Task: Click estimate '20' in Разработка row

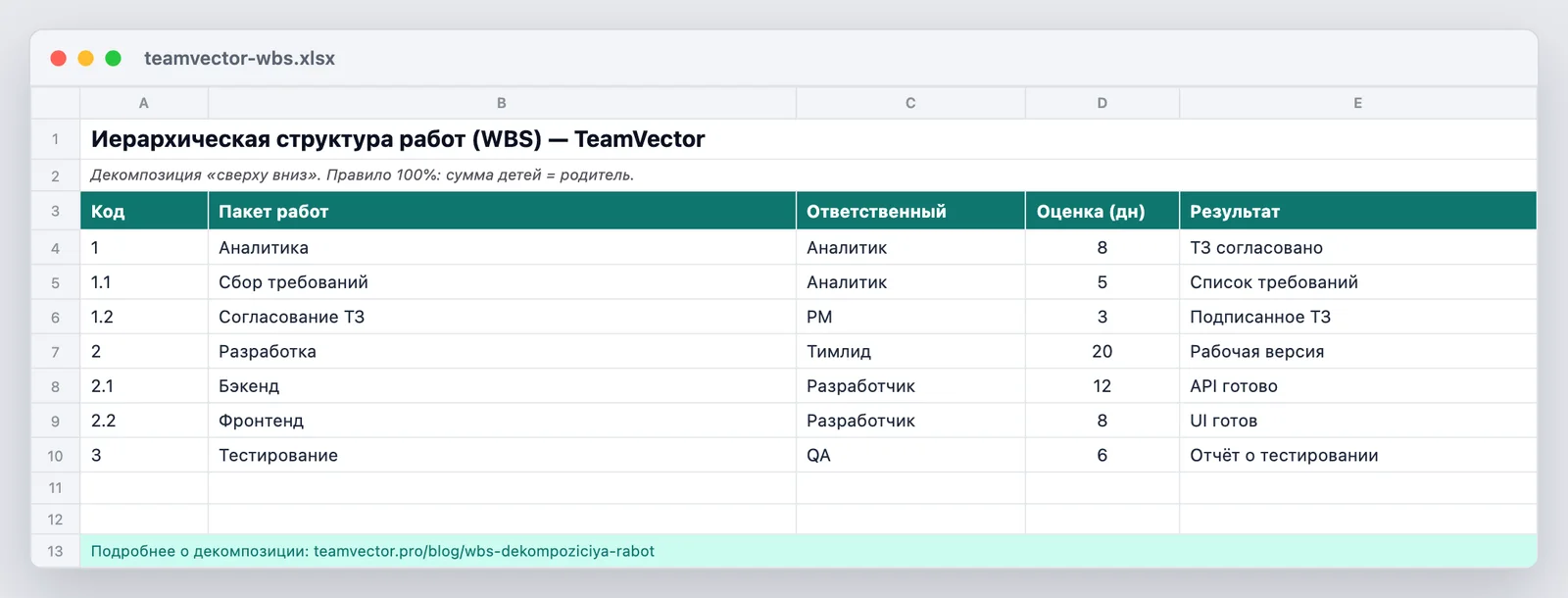Action: point(1102,351)
